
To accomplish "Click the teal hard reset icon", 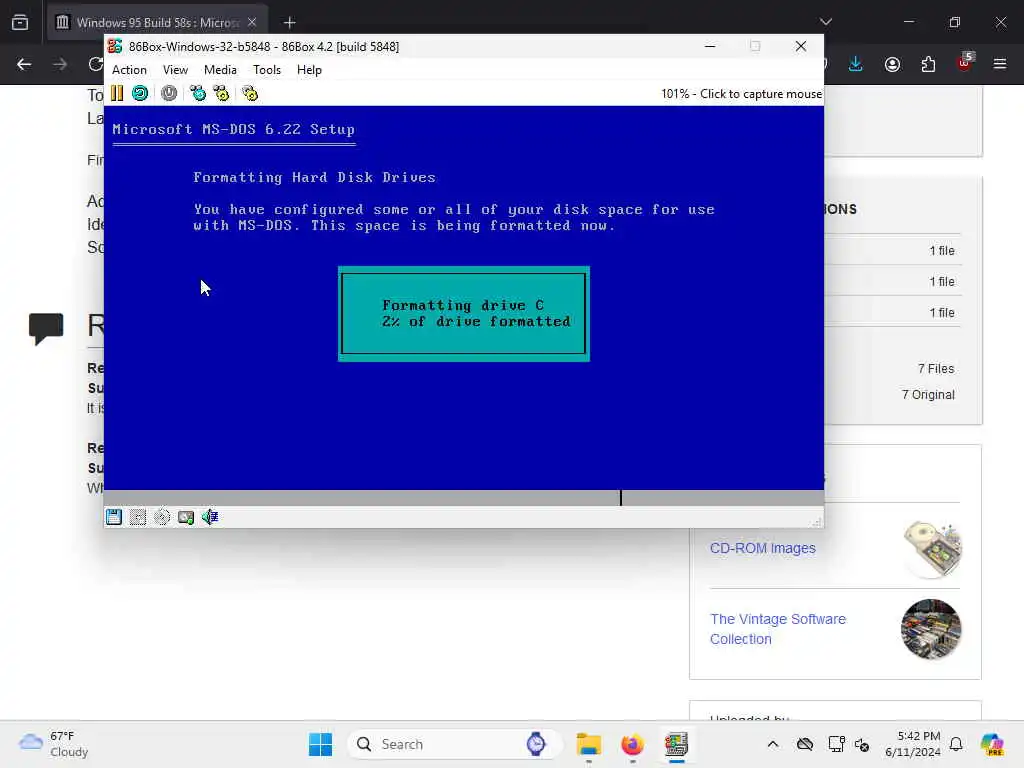I will pos(140,93).
